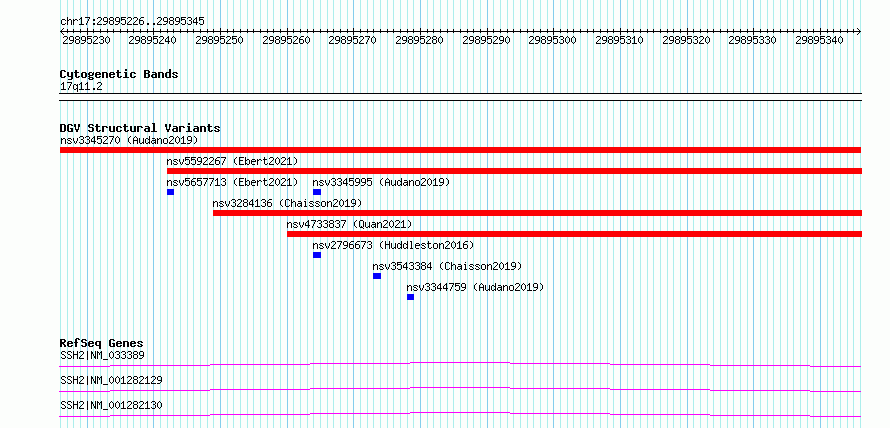Click the SSH2|NM_001282130 magenta transcript line
890x428 pixels.
coord(460,414)
